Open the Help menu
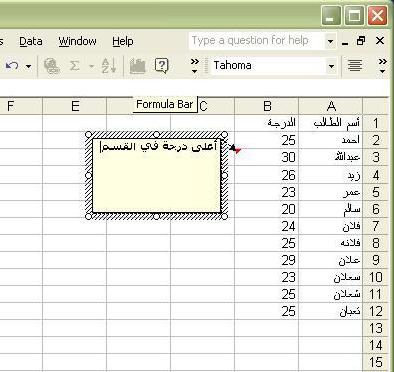The width and height of the screenshot is (394, 372). (x=123, y=41)
